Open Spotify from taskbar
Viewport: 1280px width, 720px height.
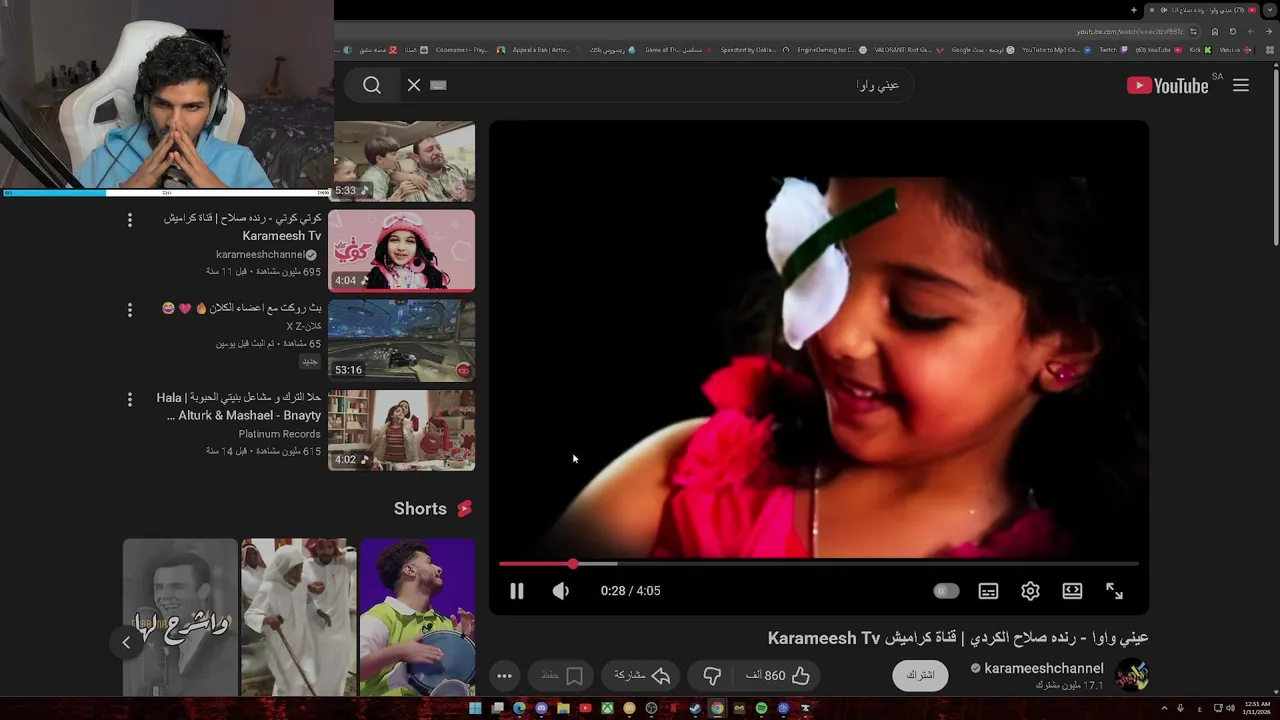pyautogui.click(x=761, y=708)
